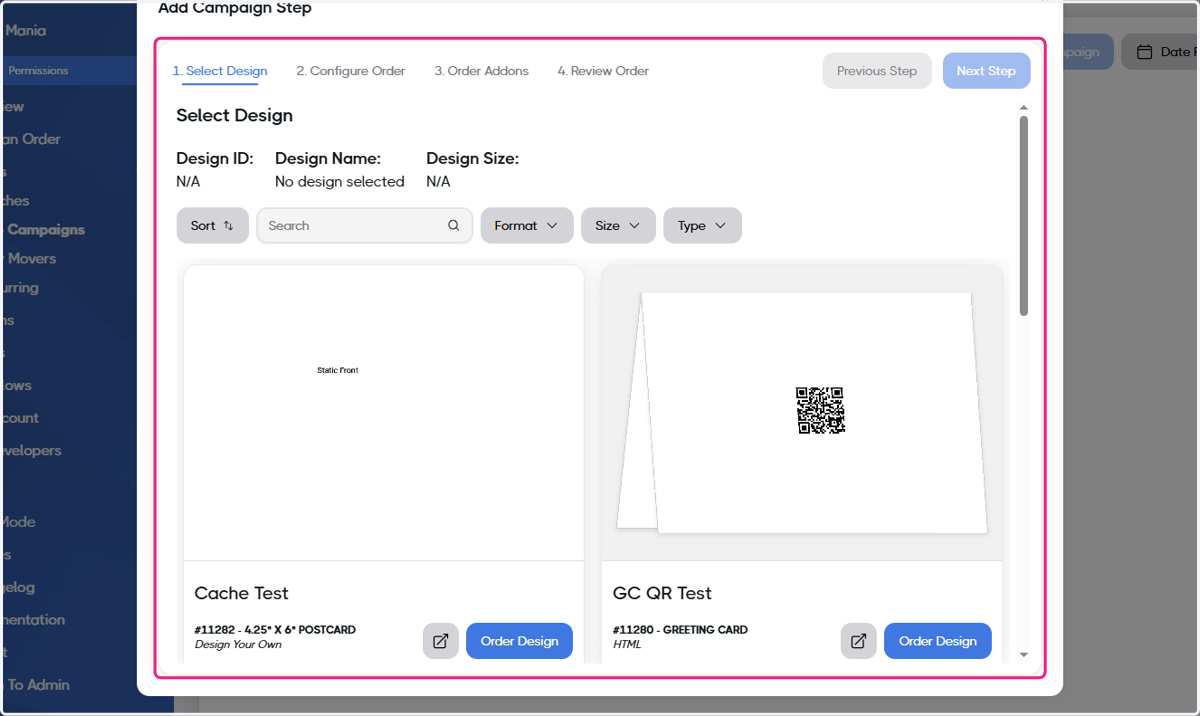Click the scroll up arrow of design list

pos(1024,107)
